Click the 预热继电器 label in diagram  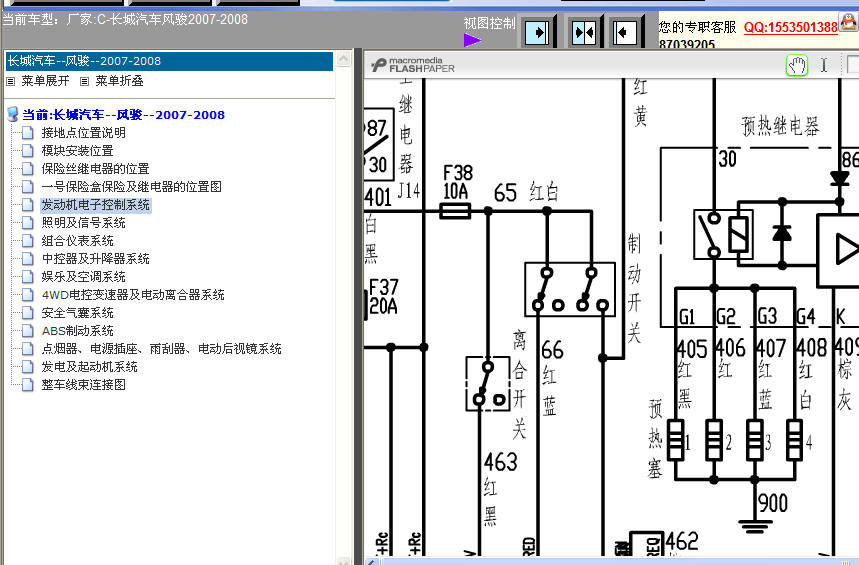[x=780, y=126]
